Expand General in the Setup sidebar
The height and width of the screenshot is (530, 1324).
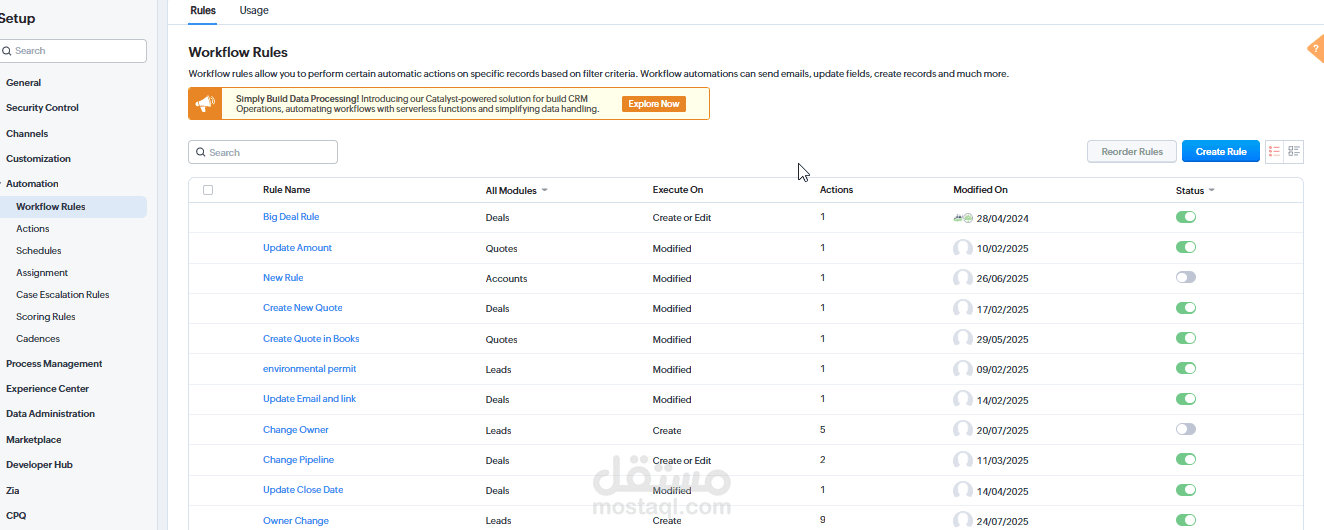[23, 83]
